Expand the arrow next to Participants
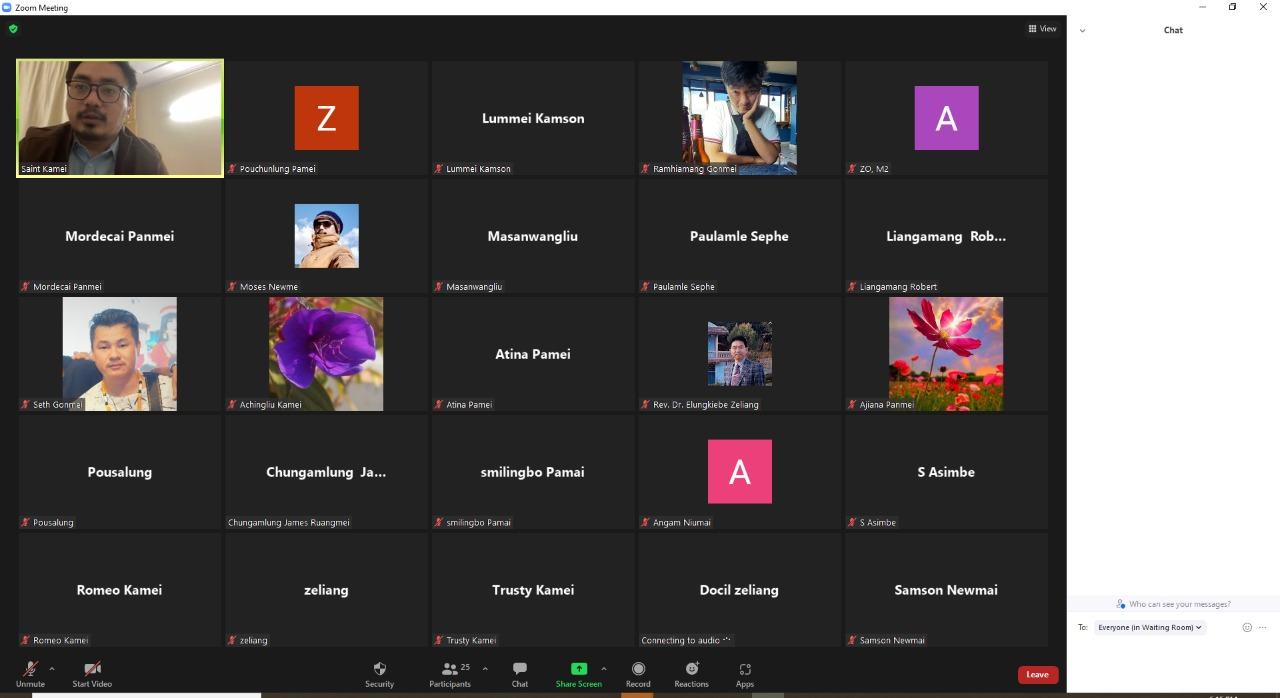 pos(485,668)
